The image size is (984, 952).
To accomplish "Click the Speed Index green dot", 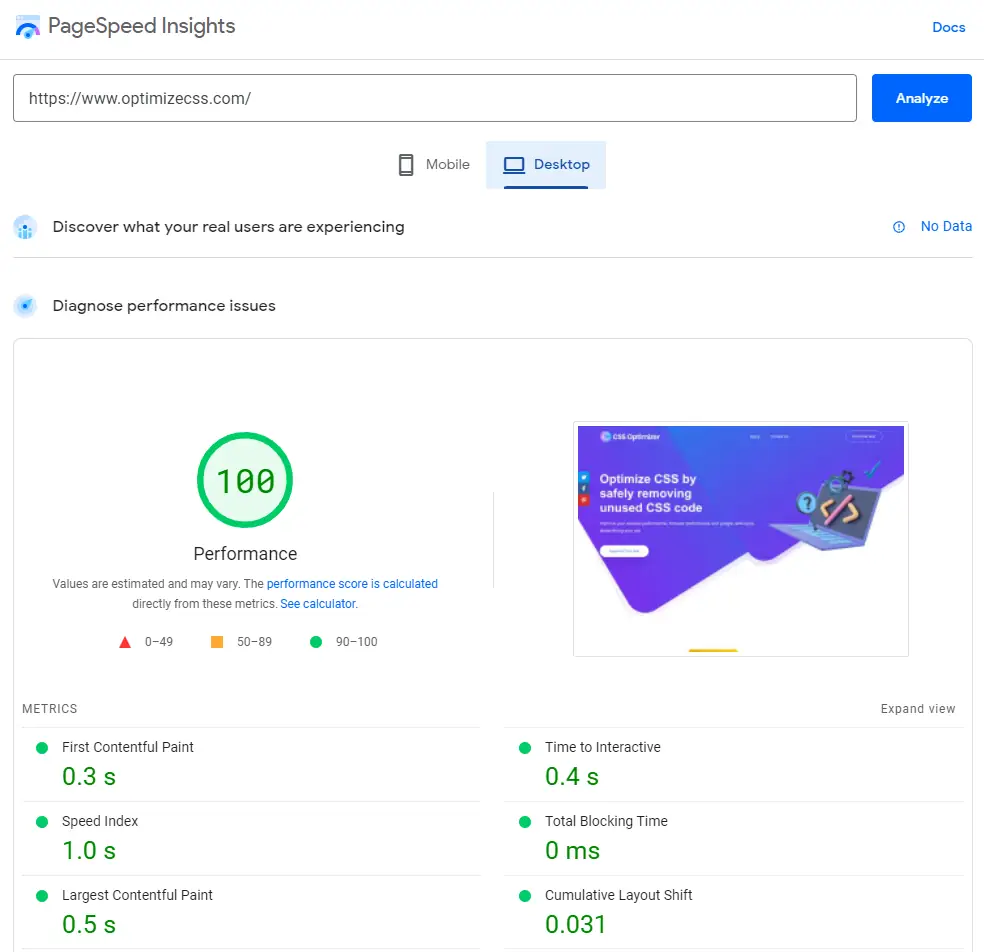I will [x=42, y=822].
